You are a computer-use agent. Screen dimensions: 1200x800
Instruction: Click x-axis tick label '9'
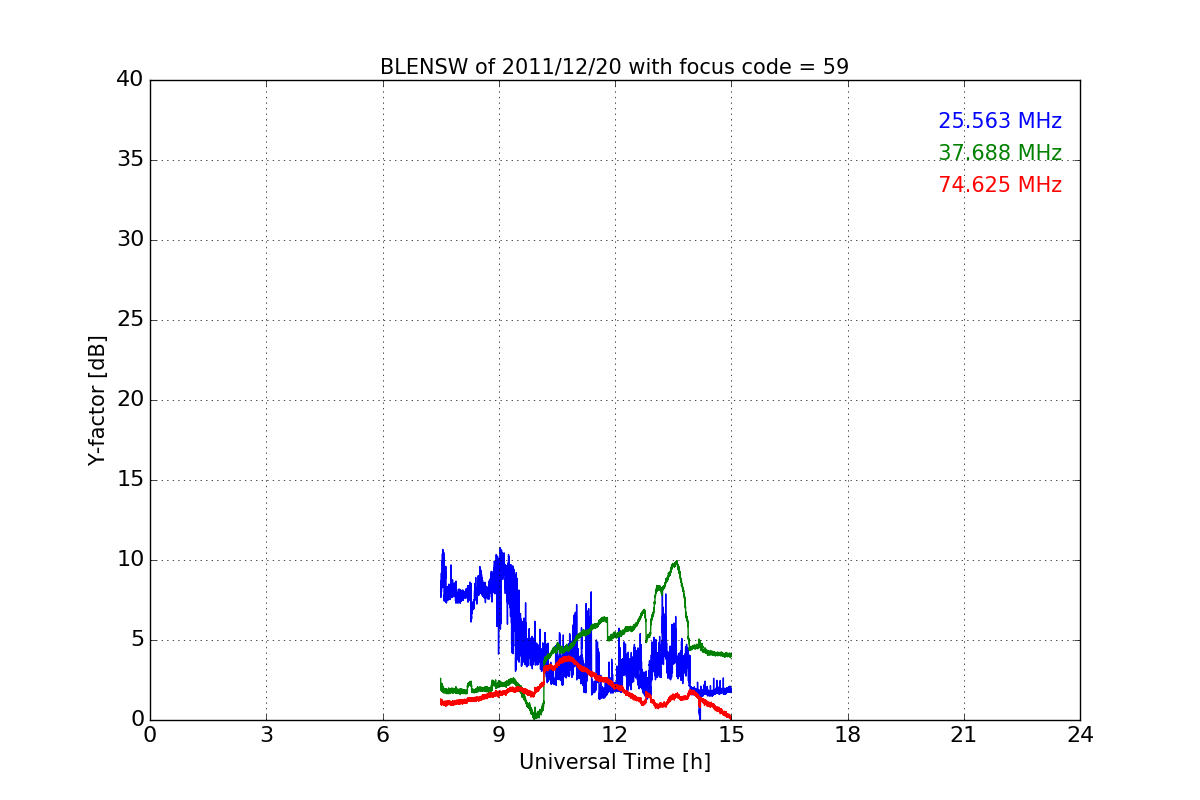[x=499, y=735]
